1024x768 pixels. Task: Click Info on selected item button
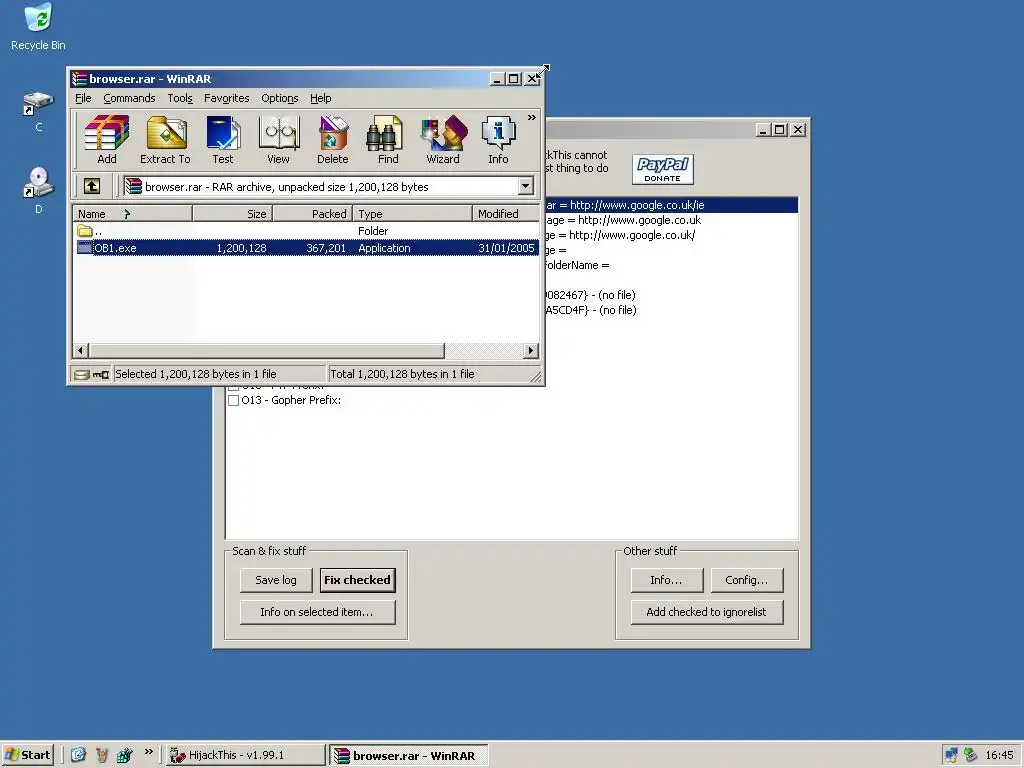coord(317,612)
